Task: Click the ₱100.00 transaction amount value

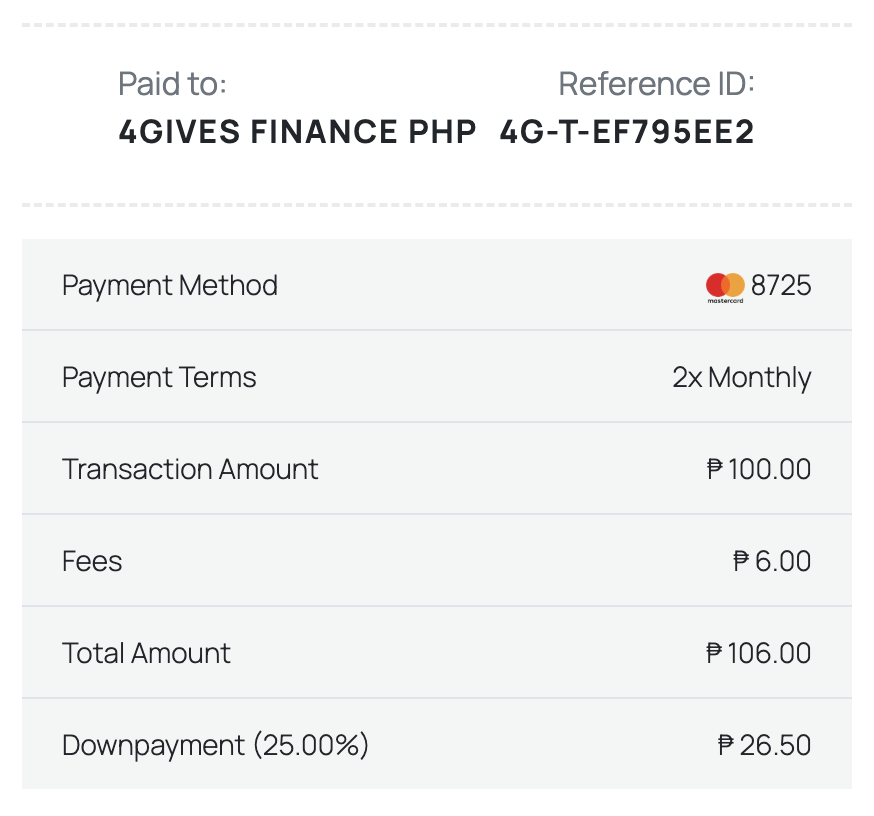Action: pos(759,470)
